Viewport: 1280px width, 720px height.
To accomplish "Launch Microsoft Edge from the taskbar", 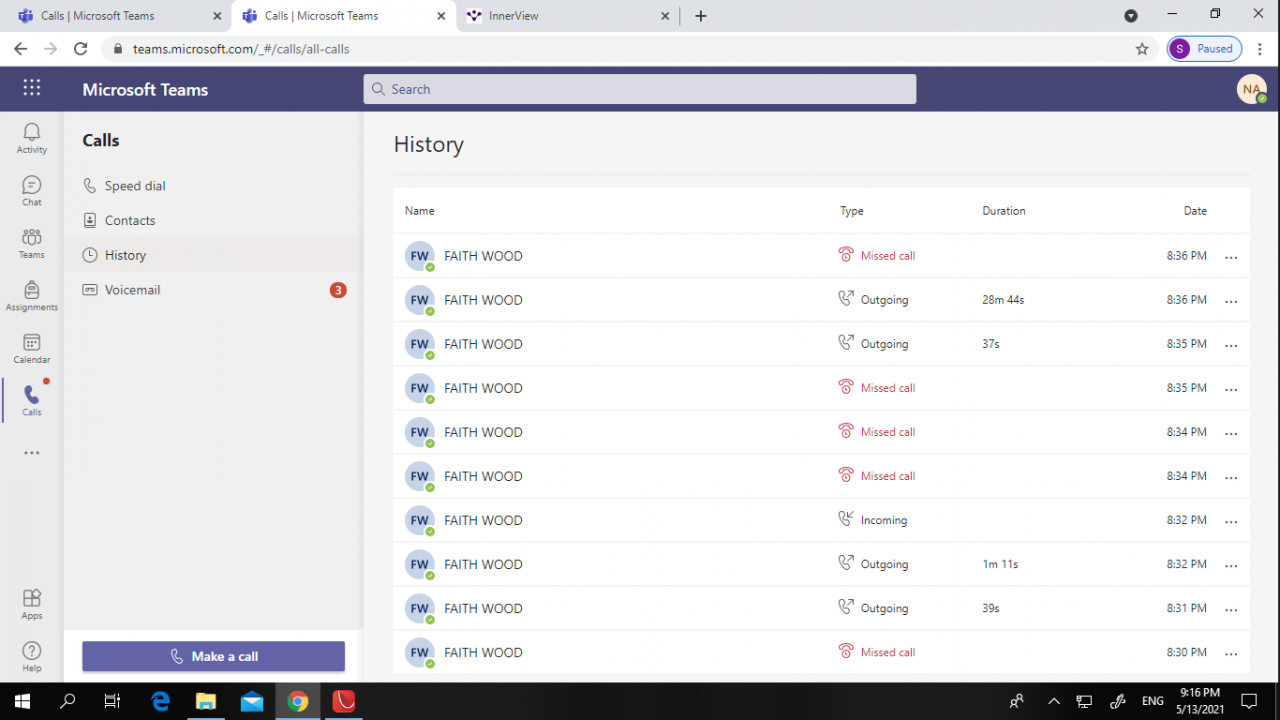I will tap(160, 701).
